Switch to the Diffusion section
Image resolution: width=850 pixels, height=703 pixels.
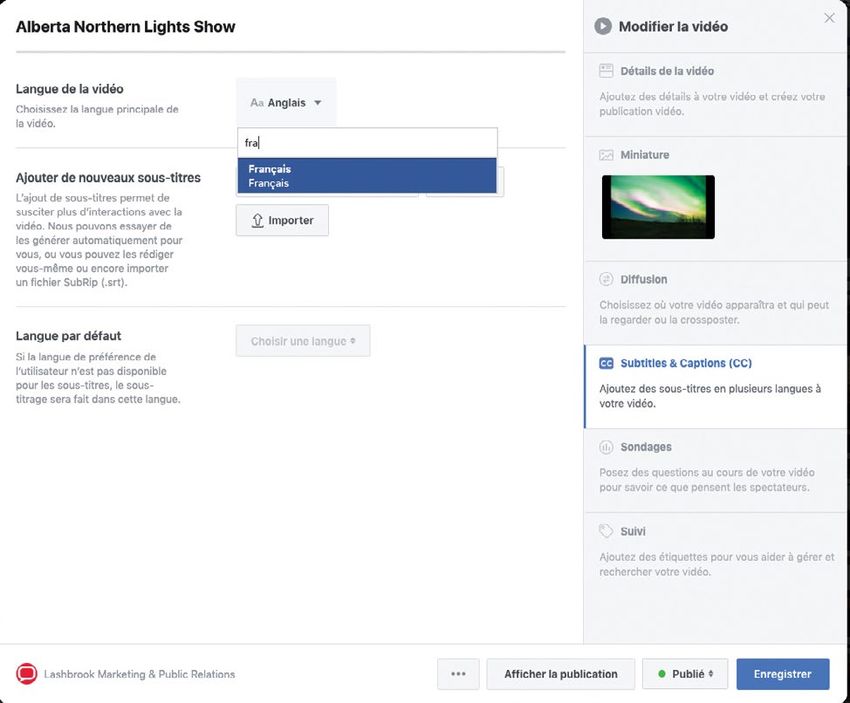pyautogui.click(x=643, y=279)
